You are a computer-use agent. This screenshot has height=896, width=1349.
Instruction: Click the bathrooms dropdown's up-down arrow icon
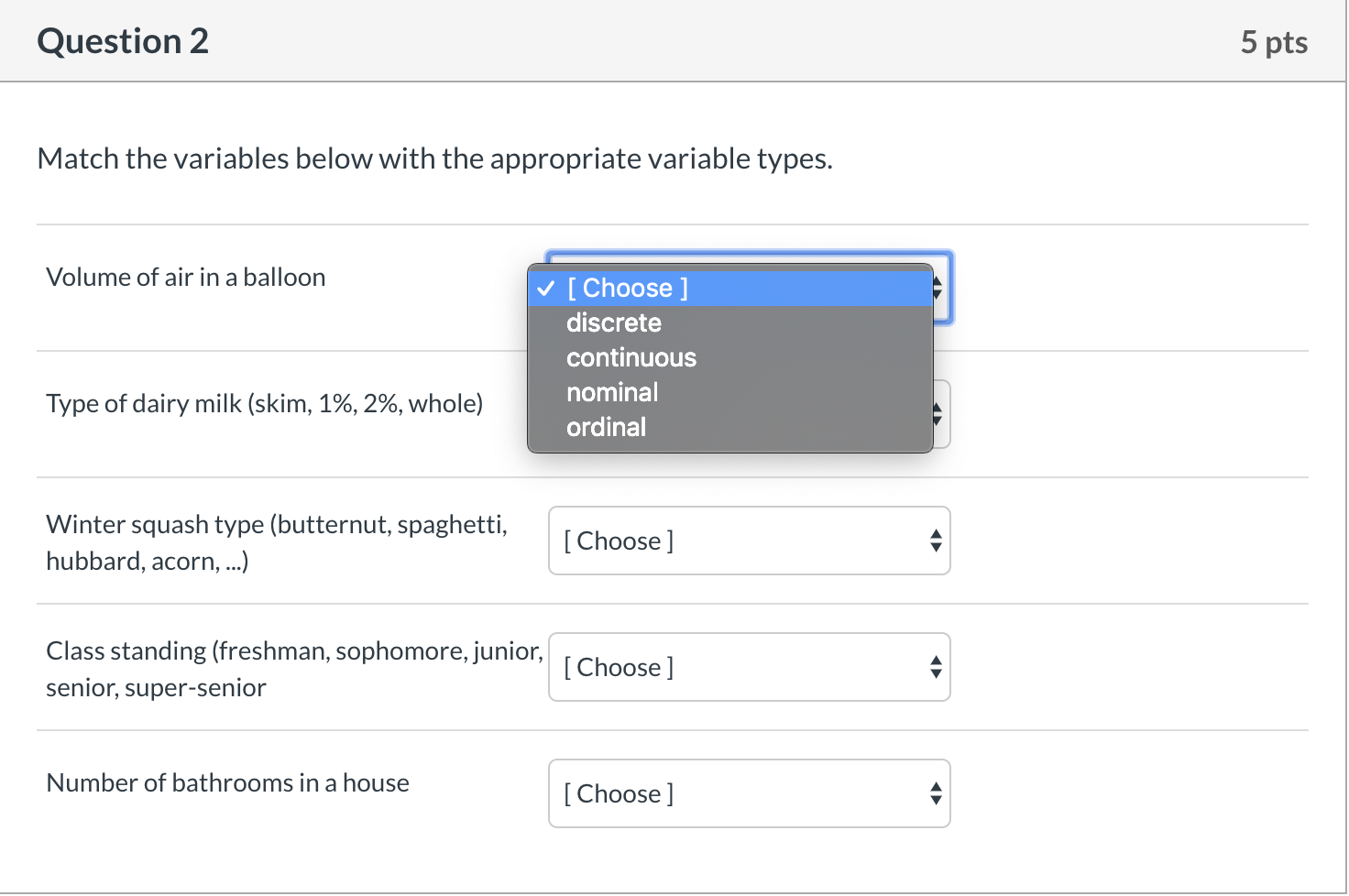click(936, 793)
